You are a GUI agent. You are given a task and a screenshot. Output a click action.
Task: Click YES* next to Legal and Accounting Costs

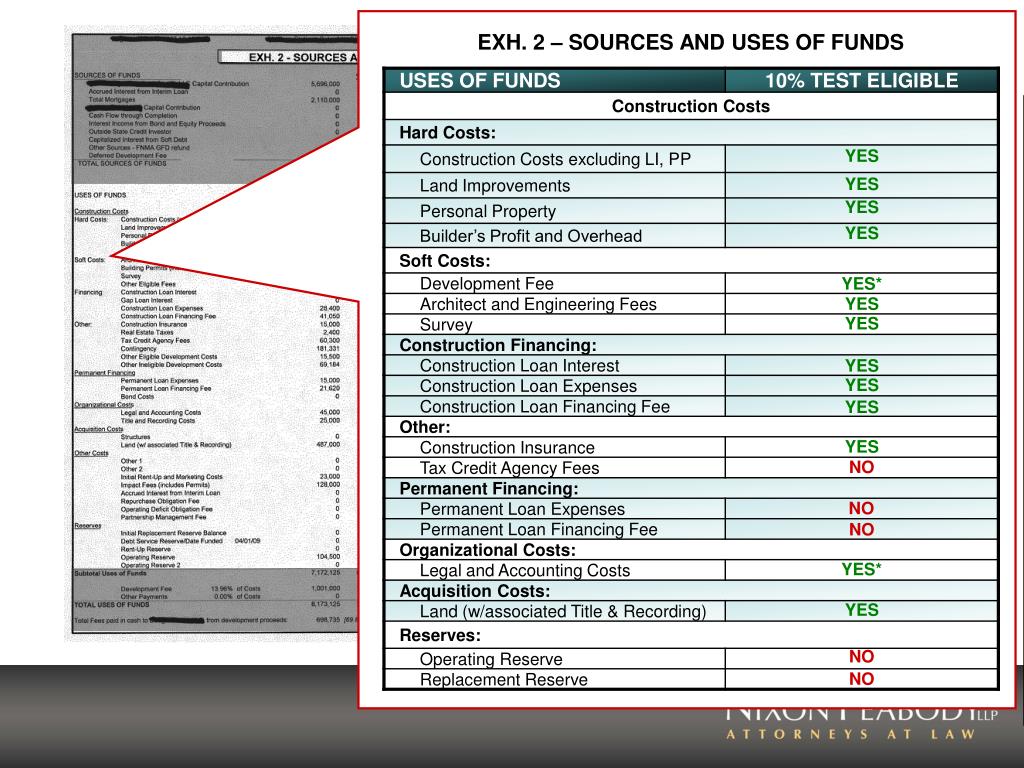[x=861, y=569]
